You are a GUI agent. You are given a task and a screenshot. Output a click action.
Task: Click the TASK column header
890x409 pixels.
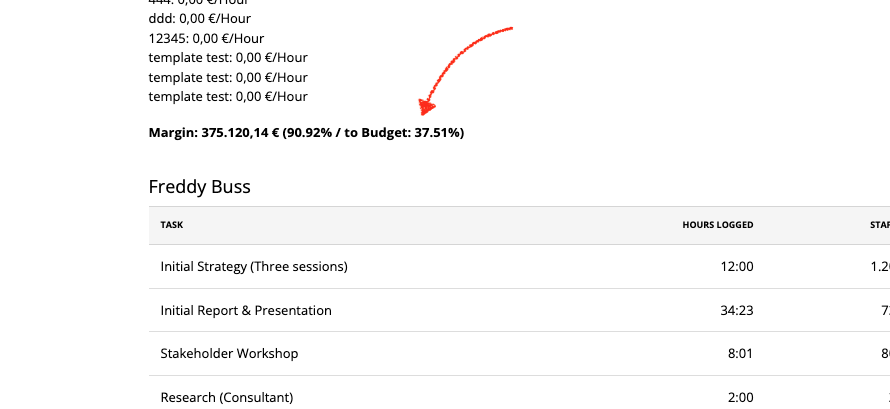171,225
